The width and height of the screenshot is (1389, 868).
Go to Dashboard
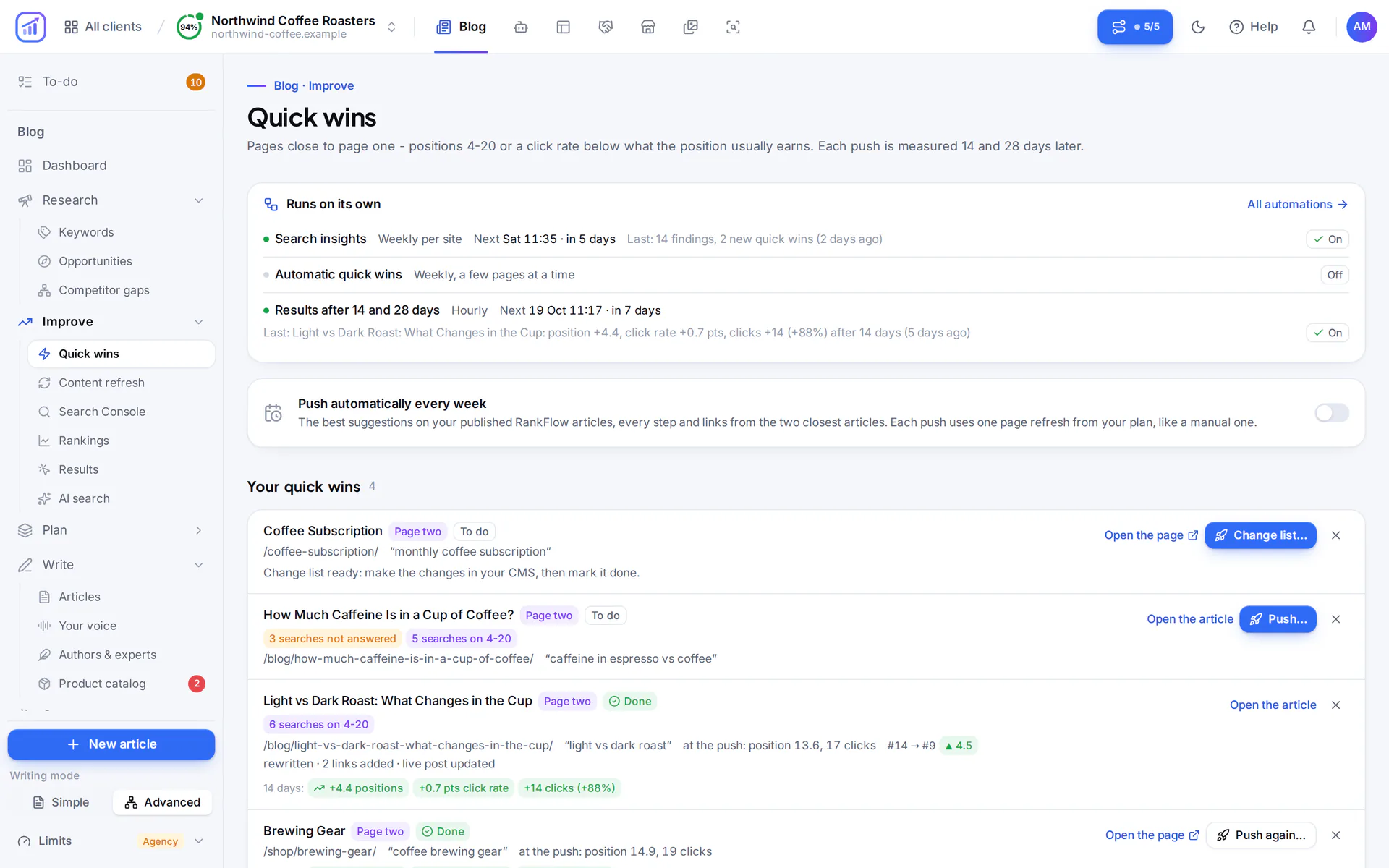[111, 166]
